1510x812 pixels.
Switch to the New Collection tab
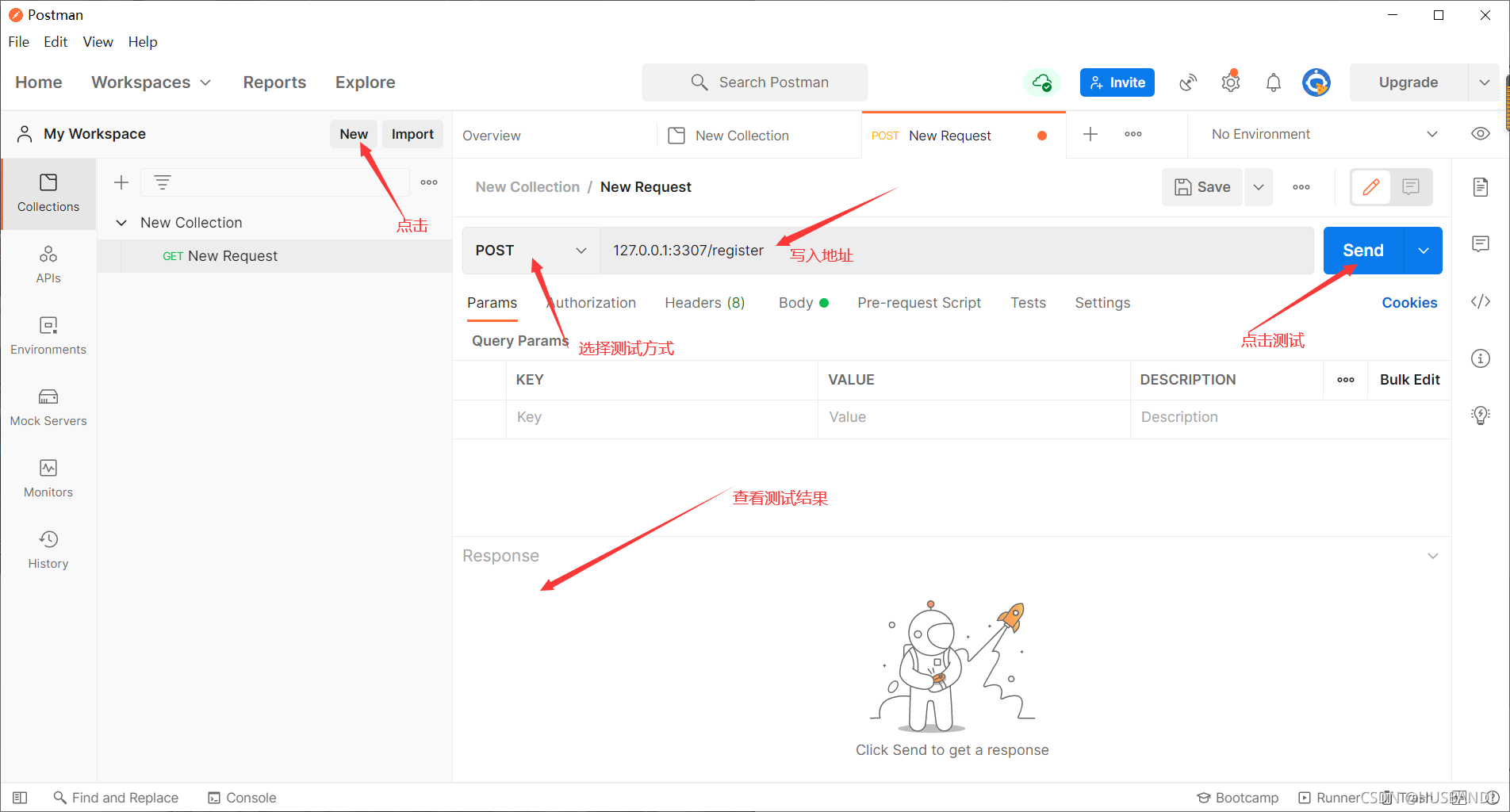click(742, 136)
